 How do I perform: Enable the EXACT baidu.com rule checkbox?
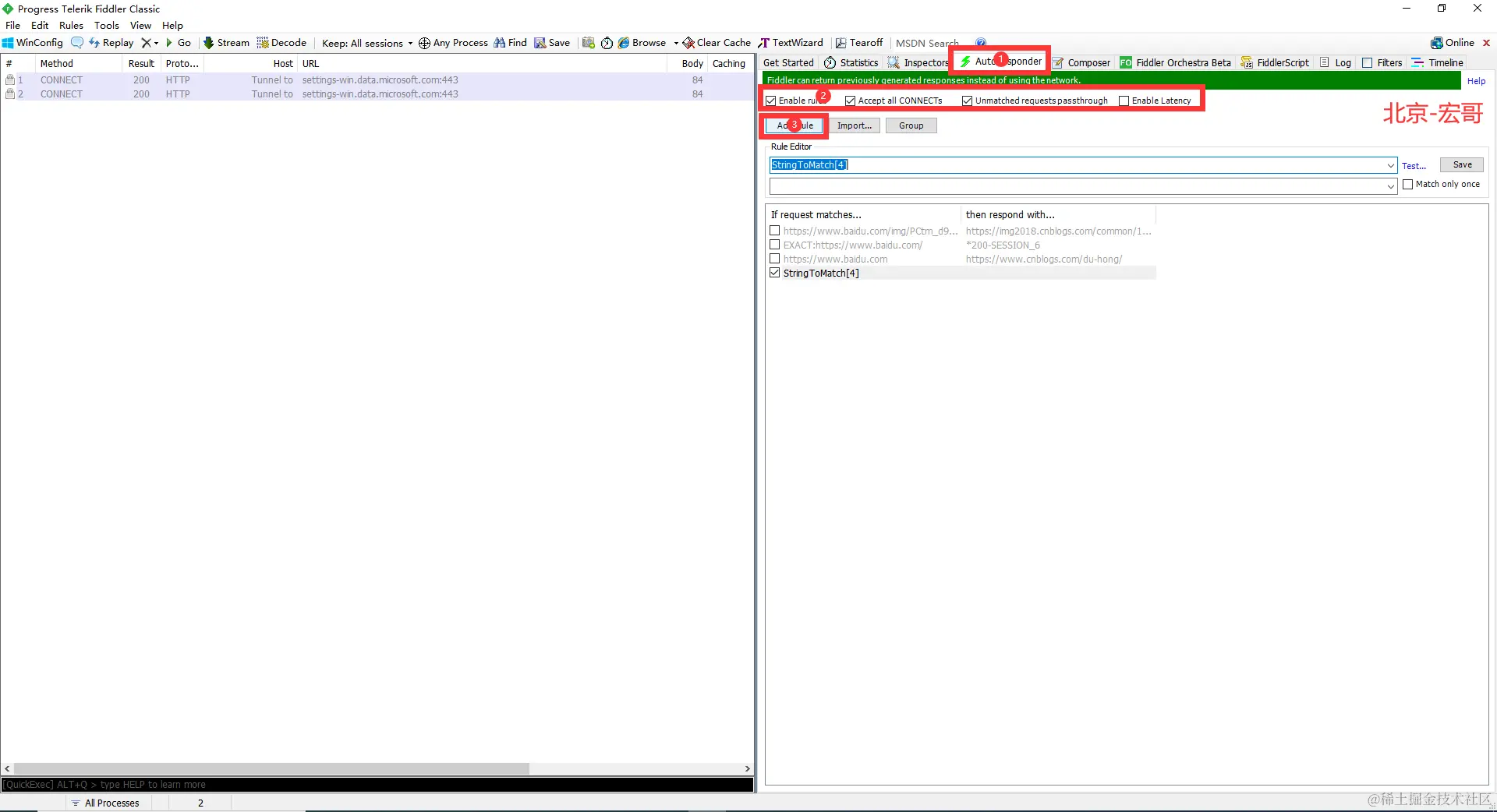(775, 245)
